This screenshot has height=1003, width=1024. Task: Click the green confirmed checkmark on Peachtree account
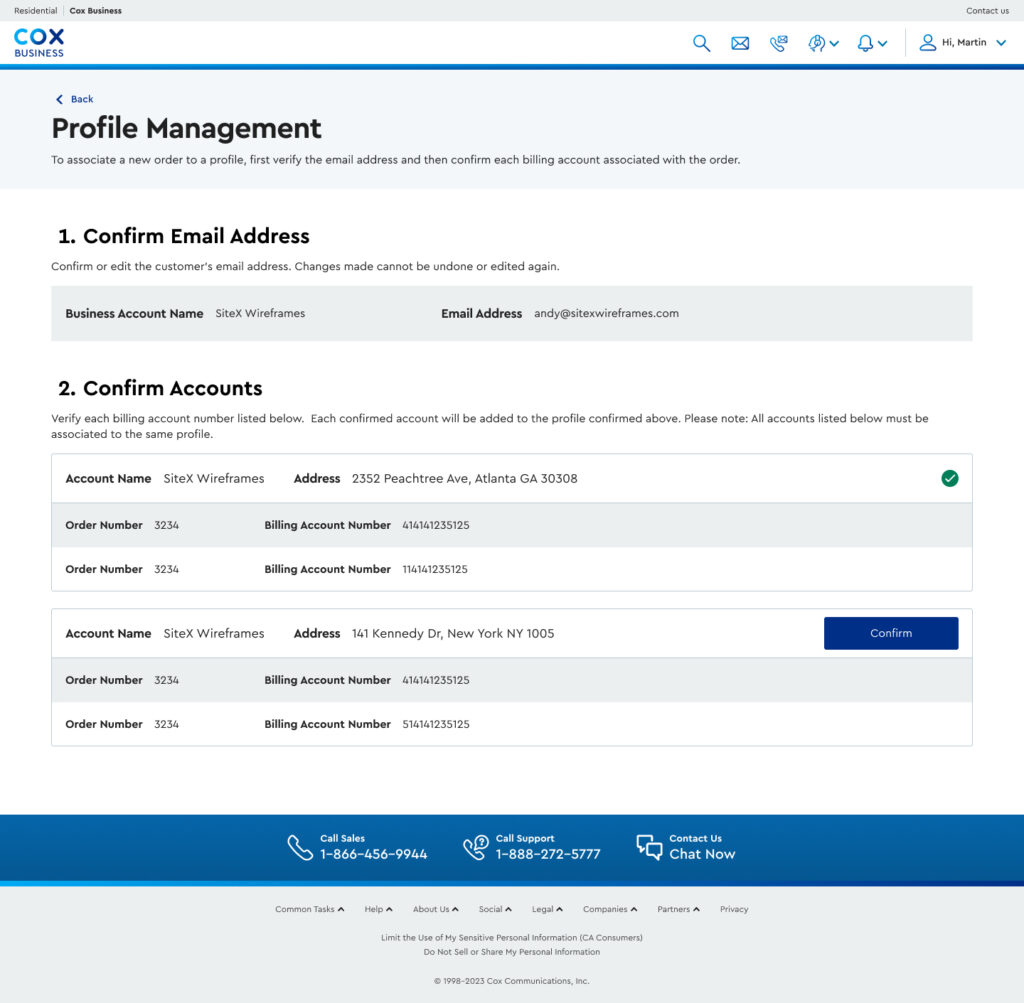pyautogui.click(x=949, y=478)
